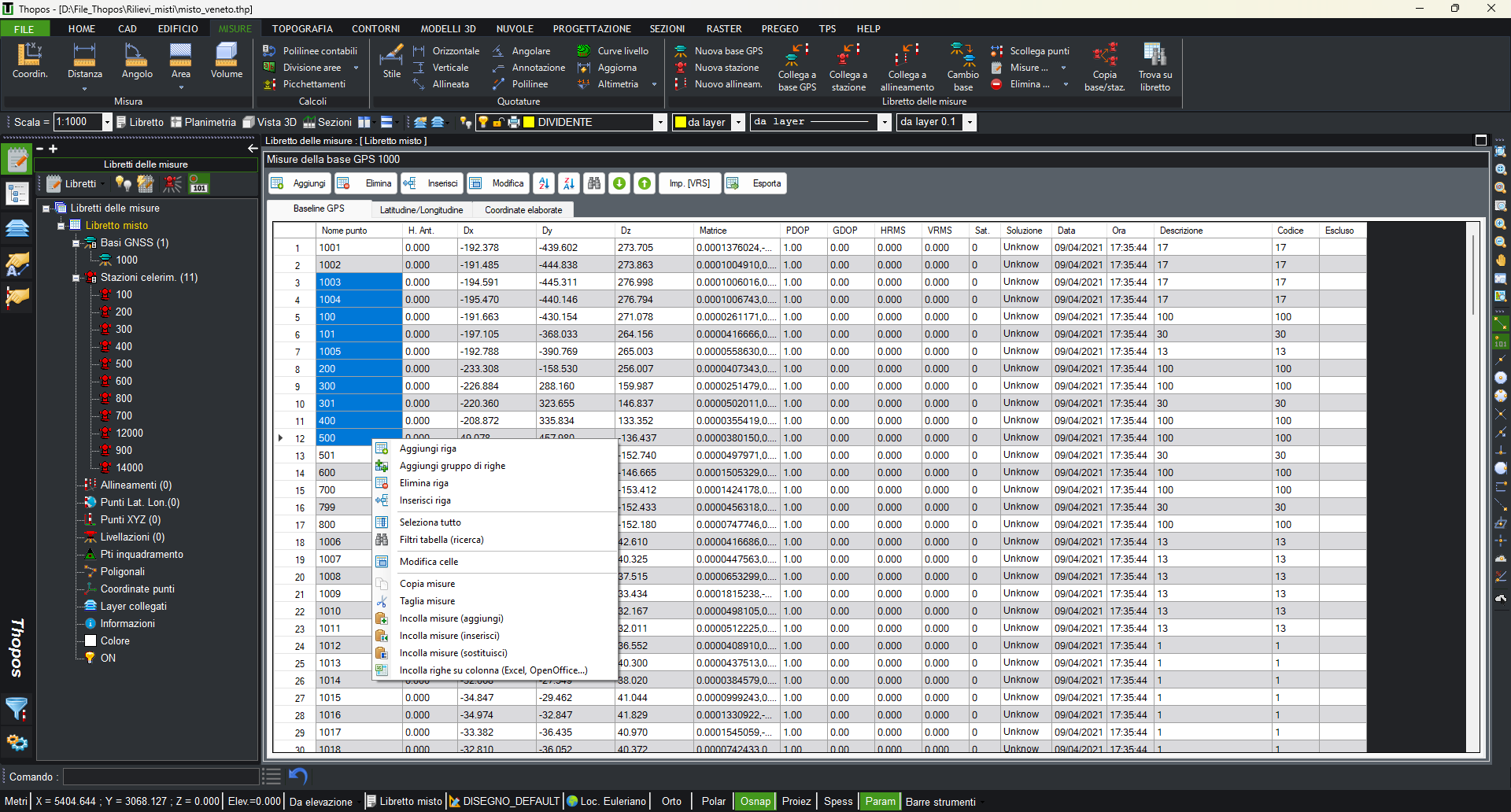Open the Scala 1:1000 dropdown

pyautogui.click(x=107, y=122)
